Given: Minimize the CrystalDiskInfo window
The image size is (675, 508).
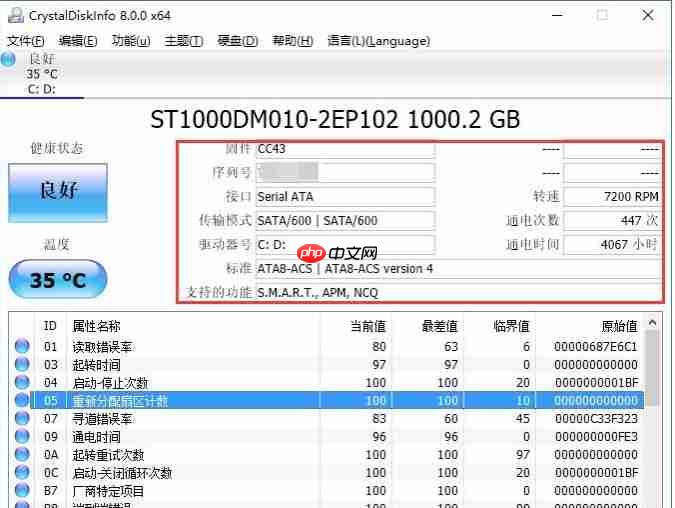Looking at the screenshot, I should (557, 15).
